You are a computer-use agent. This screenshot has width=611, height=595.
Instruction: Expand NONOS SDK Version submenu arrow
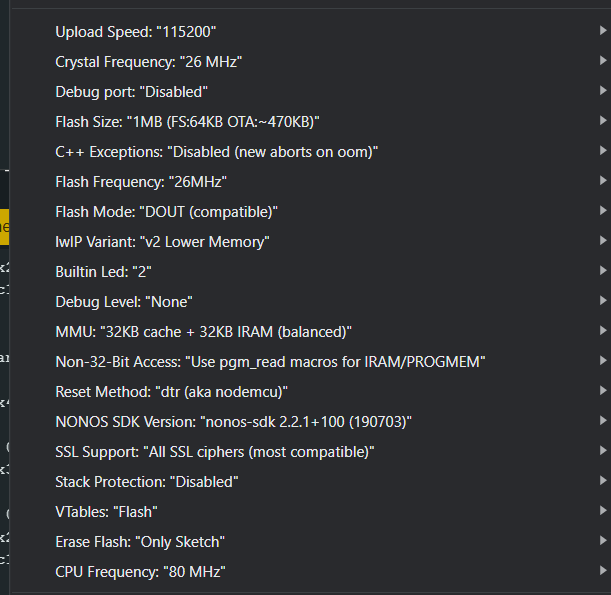(x=603, y=420)
